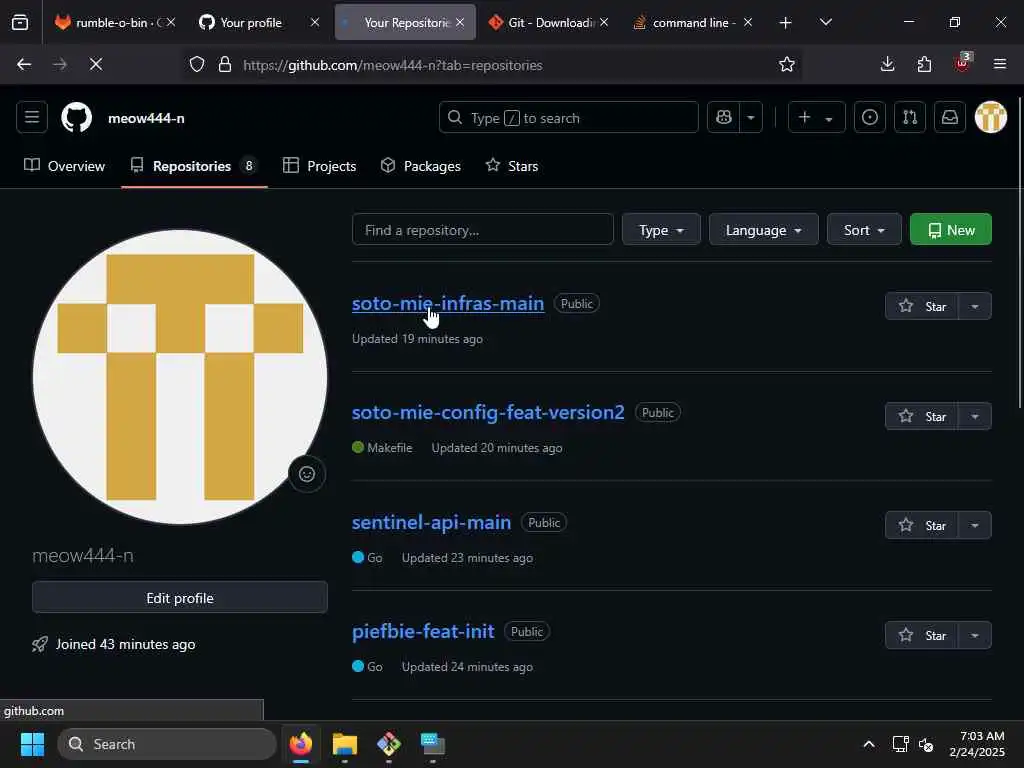The width and height of the screenshot is (1024, 768).
Task: Switch to the Projects tab
Action: tap(319, 166)
